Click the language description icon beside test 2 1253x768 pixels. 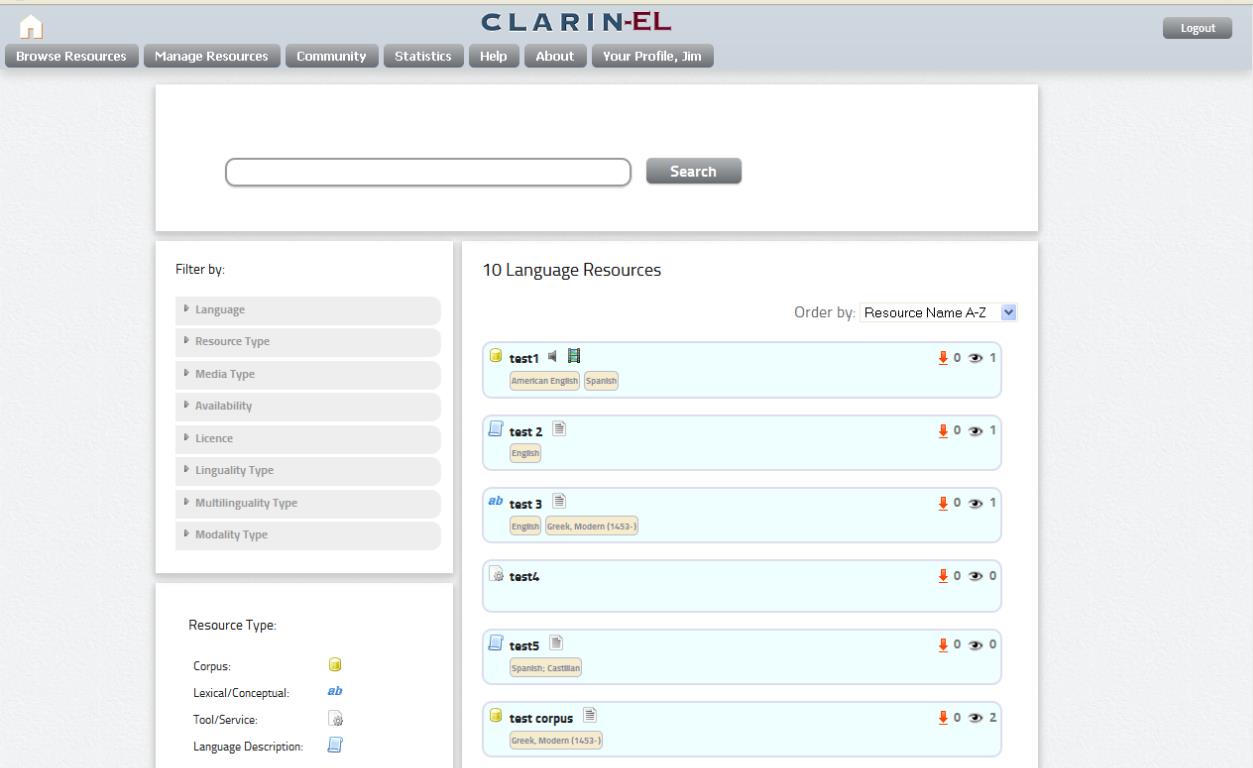495,428
